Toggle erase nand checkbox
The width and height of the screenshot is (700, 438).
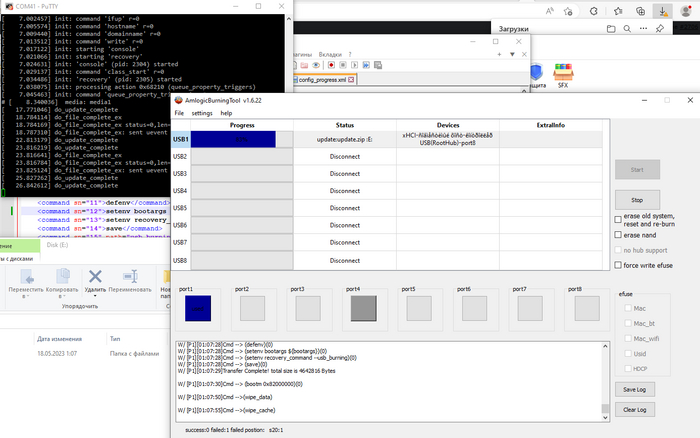click(618, 235)
